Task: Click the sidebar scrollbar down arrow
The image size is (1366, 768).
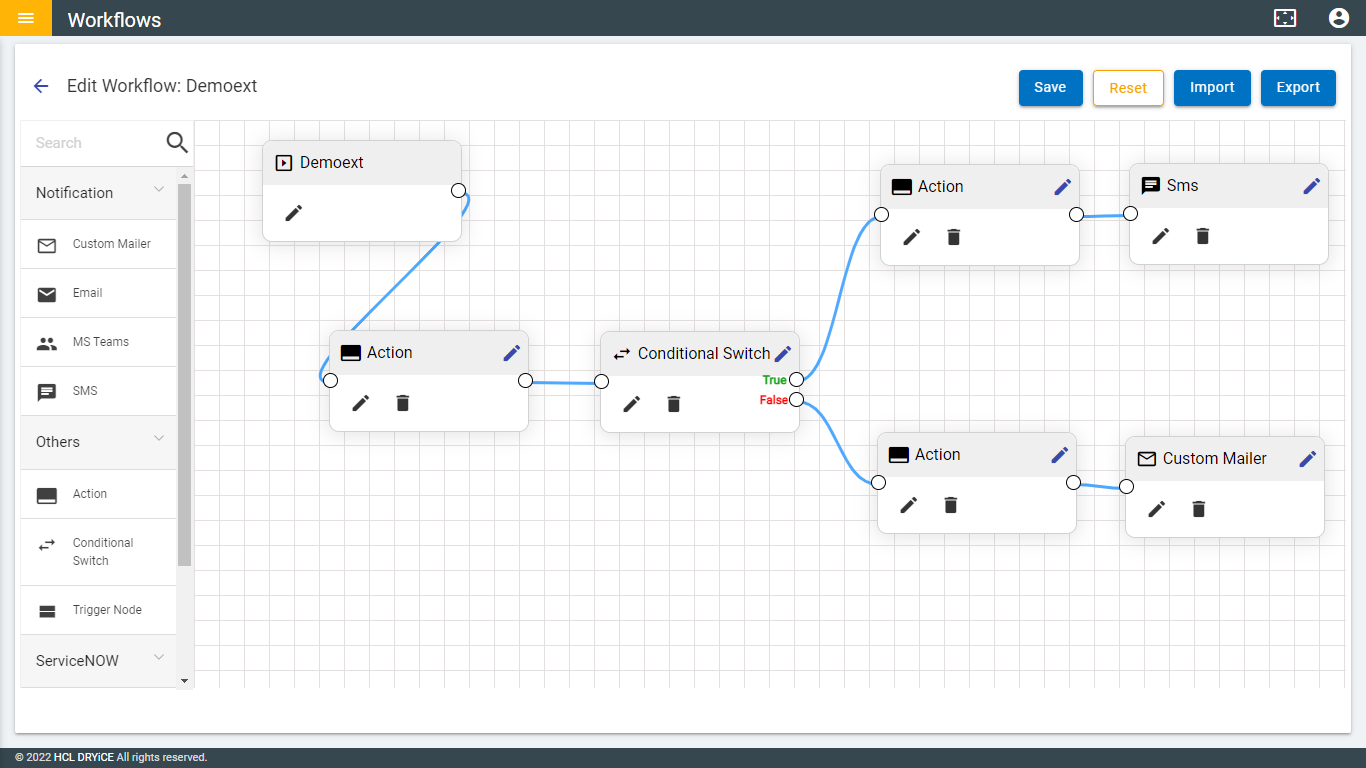Action: (x=184, y=681)
